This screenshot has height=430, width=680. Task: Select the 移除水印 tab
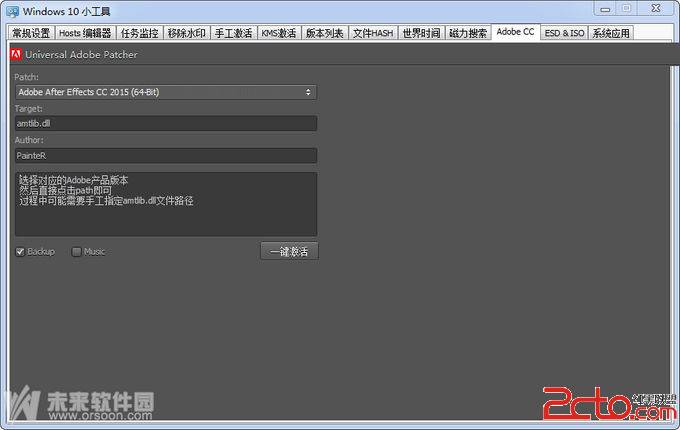click(x=186, y=33)
